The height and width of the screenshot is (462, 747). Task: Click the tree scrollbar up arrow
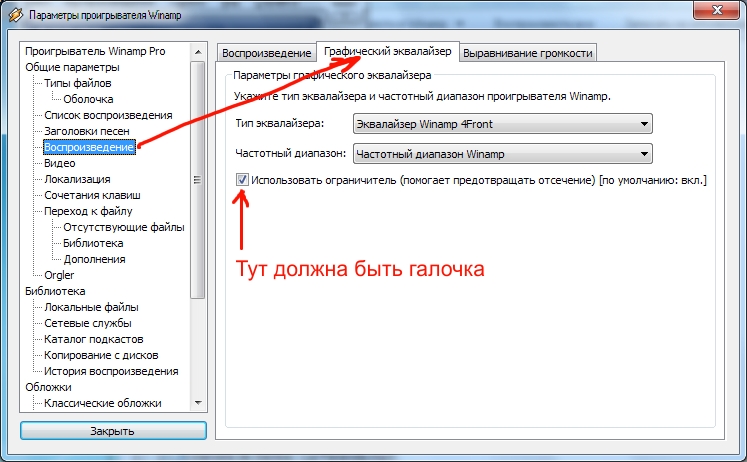(x=198, y=51)
